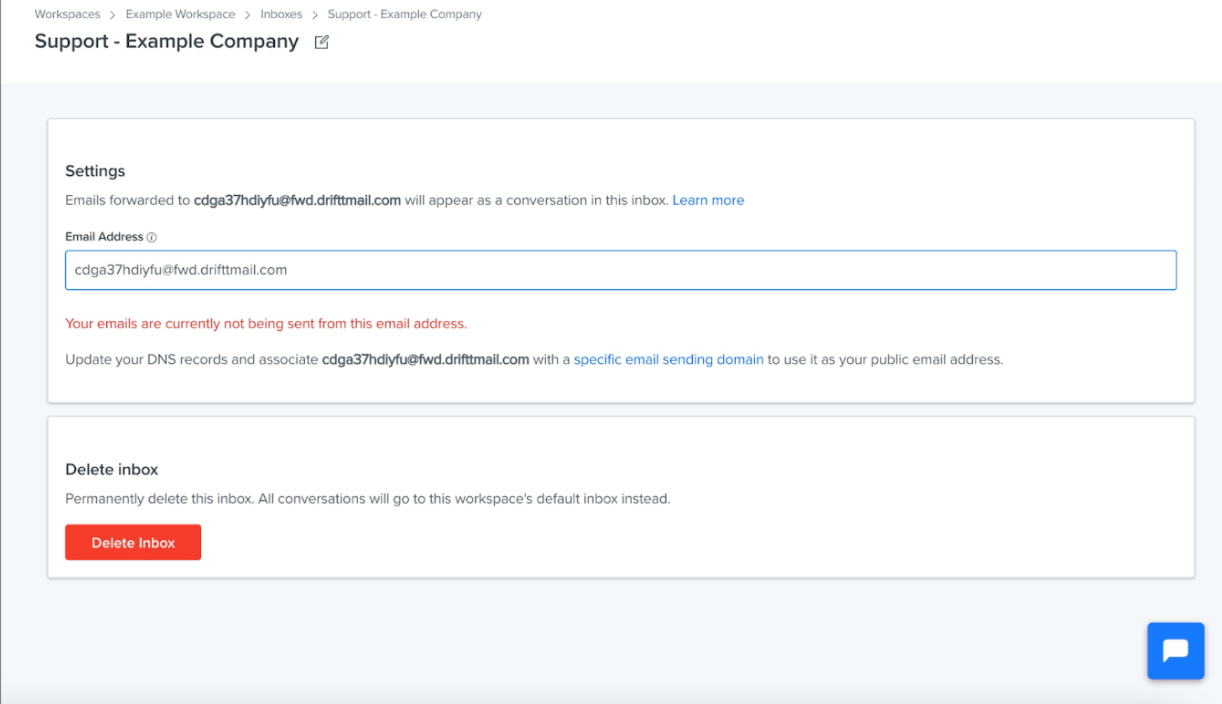Click Support - Example Company breadcrumb

click(404, 15)
